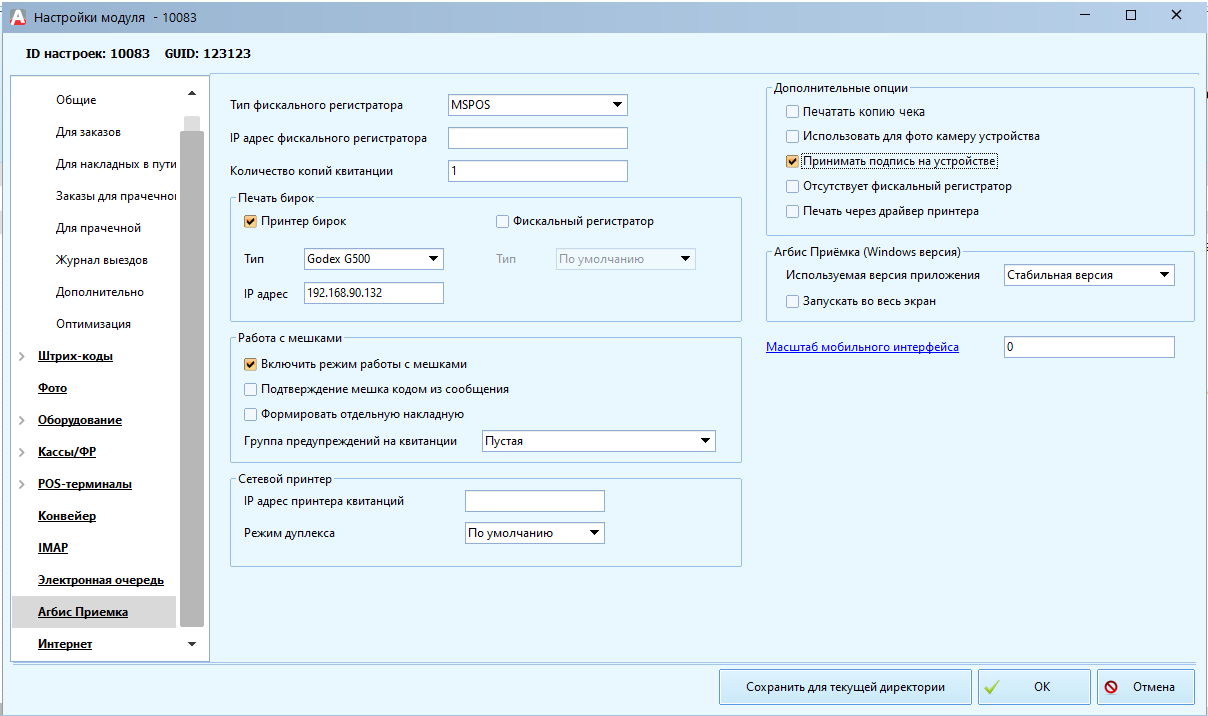Disable Включить режим работы с мешками
The width and height of the screenshot is (1208, 716).
point(251,364)
